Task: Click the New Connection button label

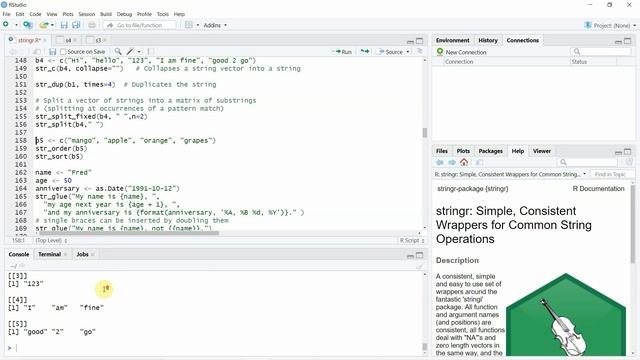Action: click(466, 52)
